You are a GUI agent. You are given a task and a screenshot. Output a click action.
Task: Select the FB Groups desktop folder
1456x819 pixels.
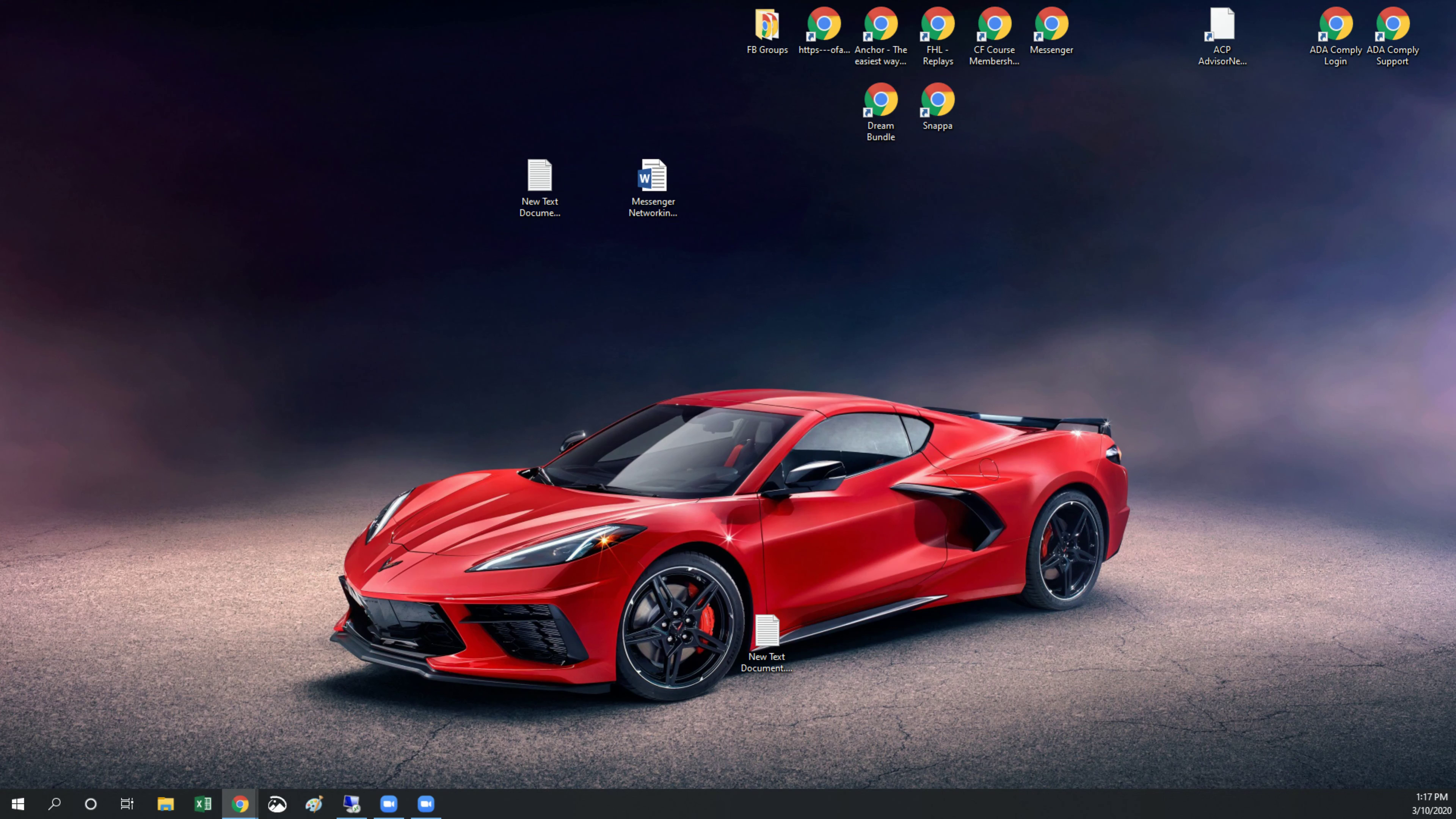[767, 31]
